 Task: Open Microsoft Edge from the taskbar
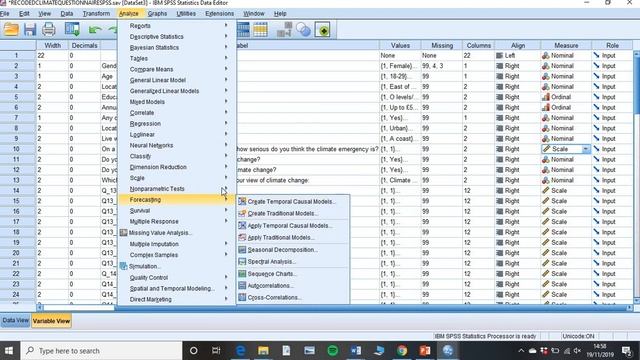(x=241, y=351)
